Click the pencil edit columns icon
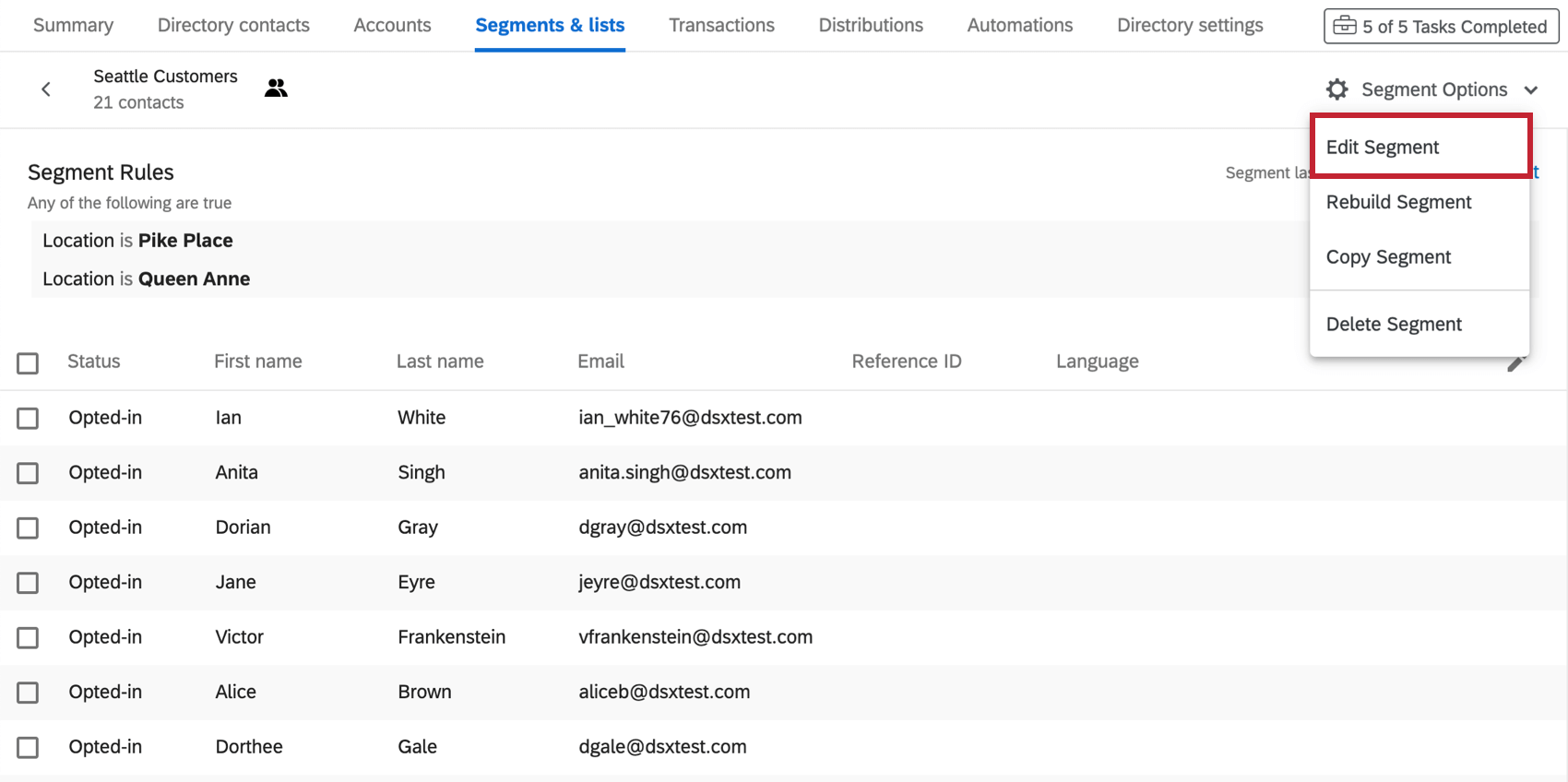 tap(1515, 364)
